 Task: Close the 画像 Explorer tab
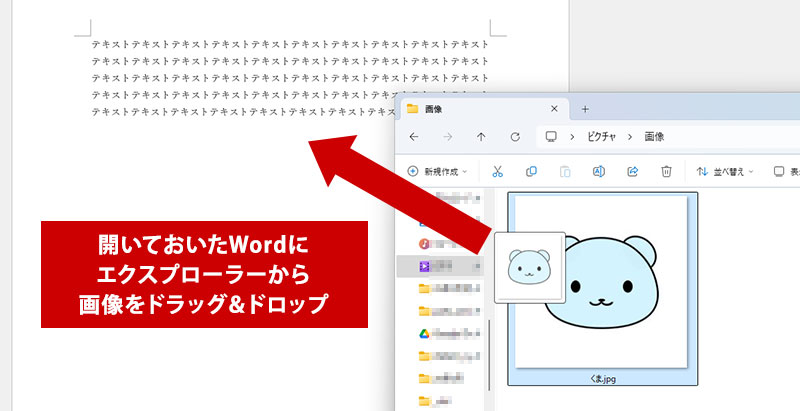pyautogui.click(x=554, y=109)
